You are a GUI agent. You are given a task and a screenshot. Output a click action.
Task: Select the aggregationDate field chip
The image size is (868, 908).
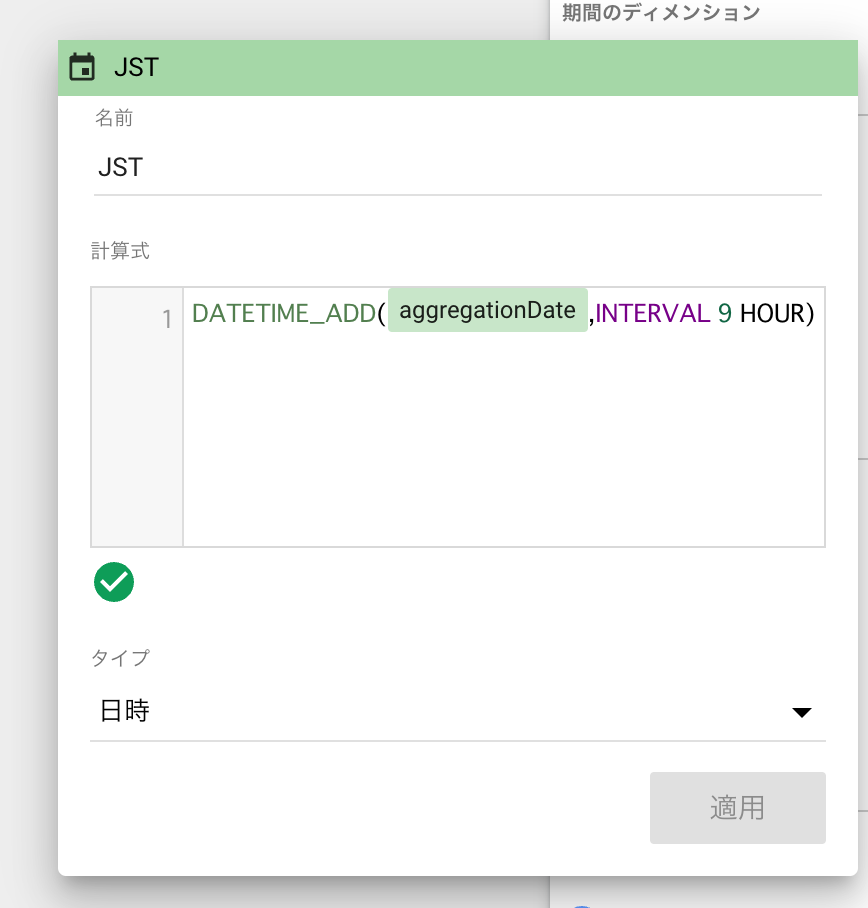[x=488, y=310]
